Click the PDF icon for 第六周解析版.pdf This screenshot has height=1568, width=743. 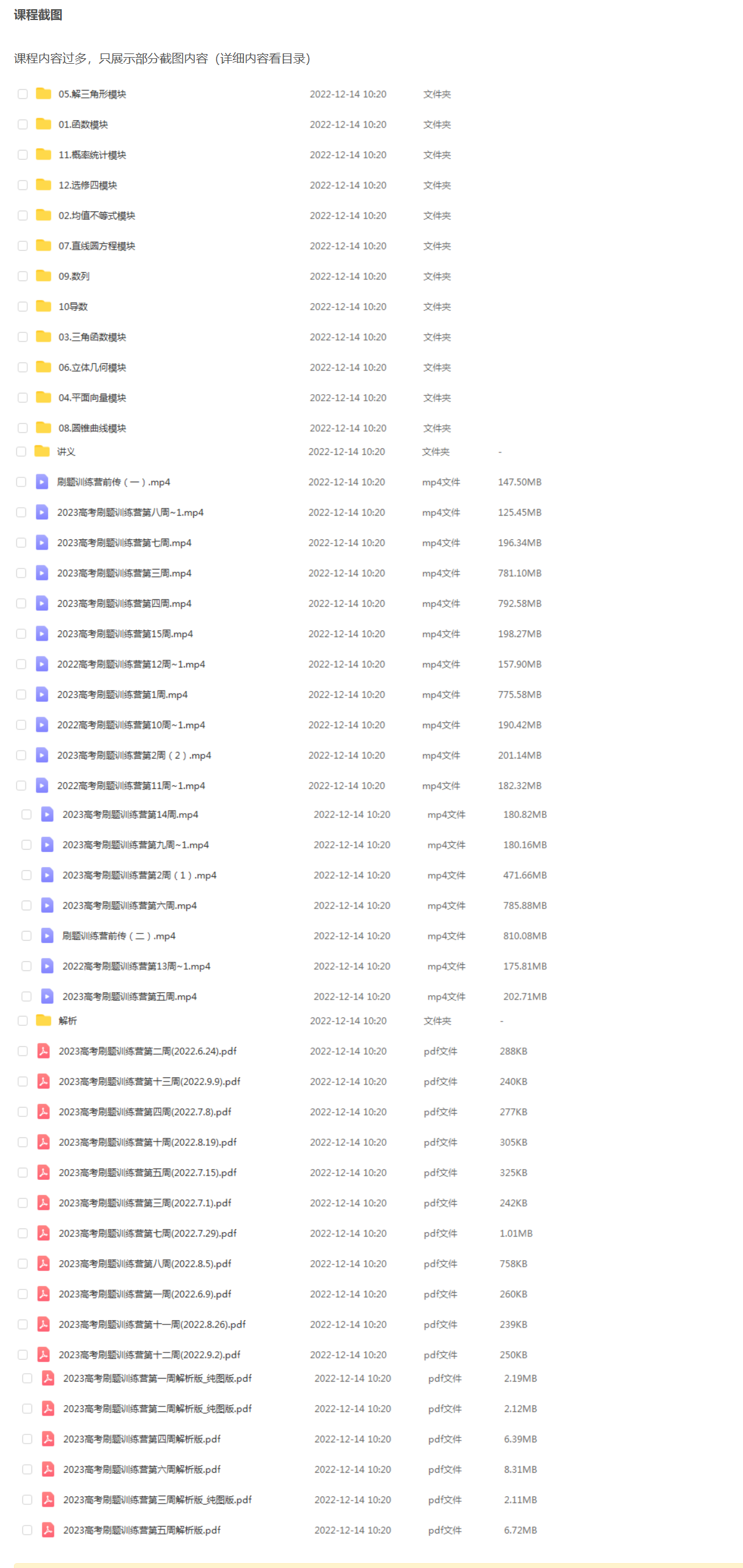click(48, 1469)
